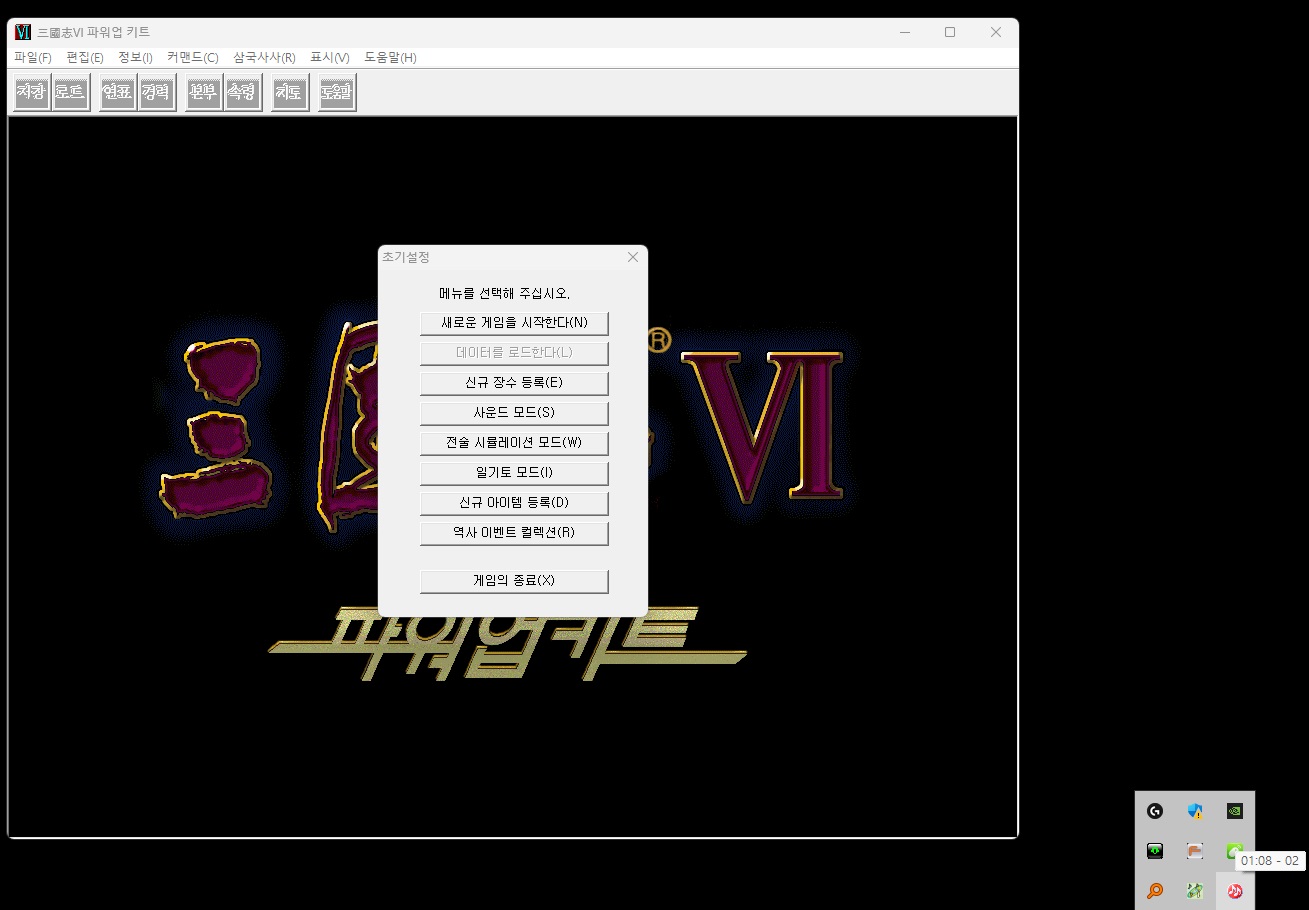1309x910 pixels.
Task: Click the orange magnifier tray icon
Action: point(1155,891)
